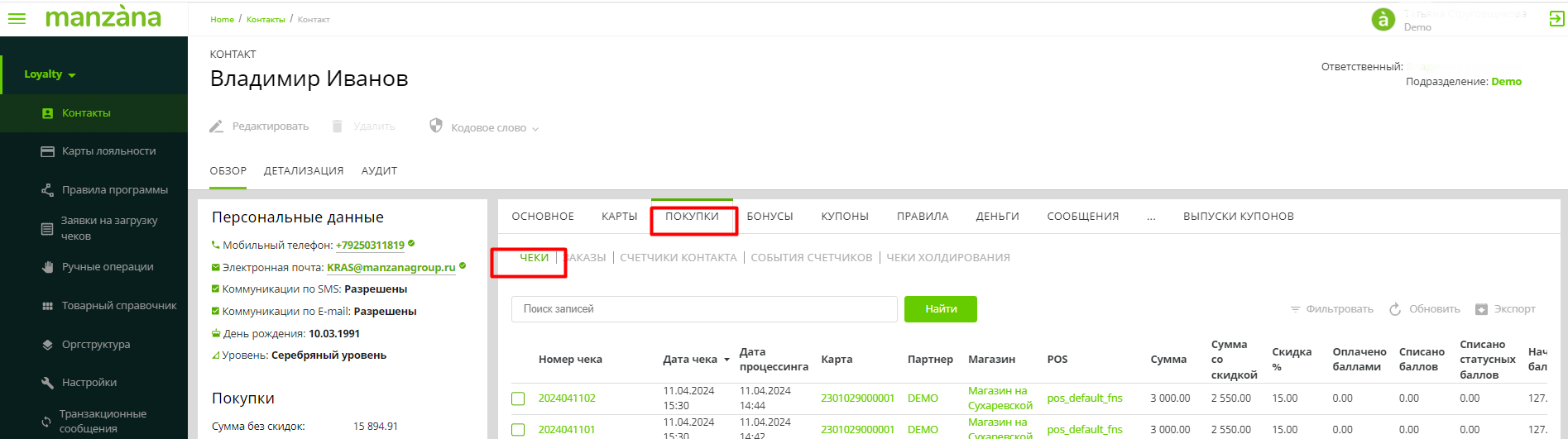Click the green Find button
The image size is (1568, 439).
point(940,309)
